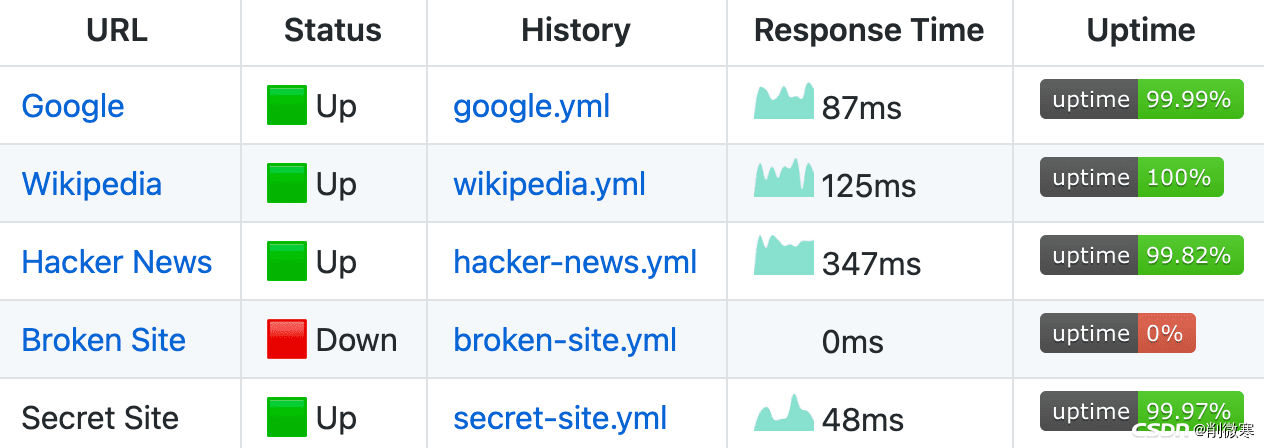Open google.yml history file
Screen dimensions: 1264x448
click(531, 106)
